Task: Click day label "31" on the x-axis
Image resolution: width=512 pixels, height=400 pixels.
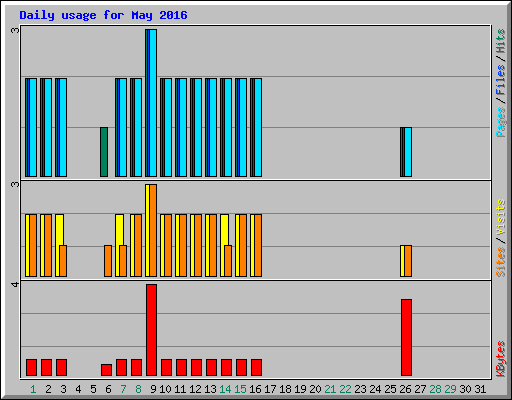Action: (x=480, y=389)
